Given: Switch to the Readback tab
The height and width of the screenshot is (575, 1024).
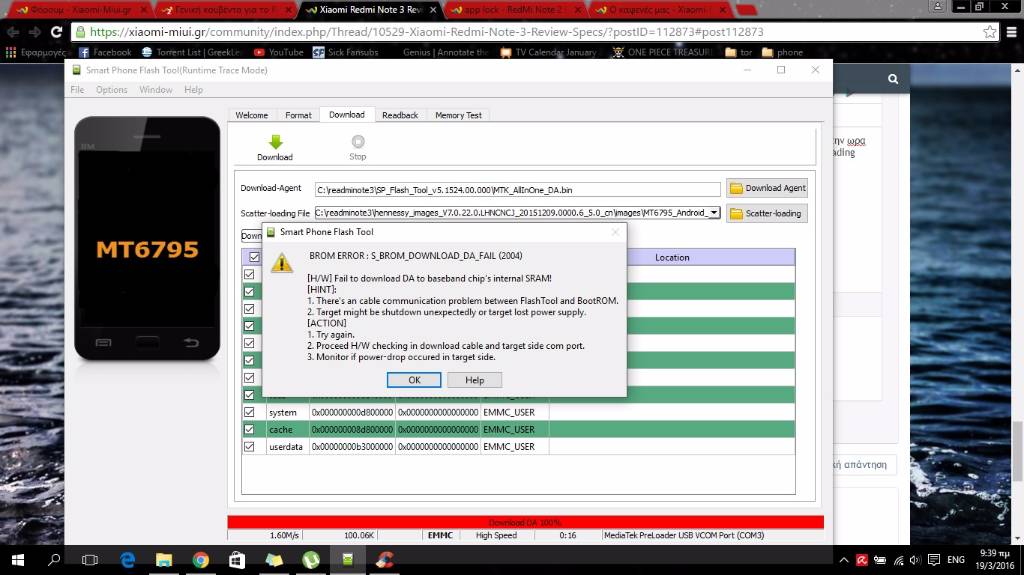Looking at the screenshot, I should (x=400, y=115).
